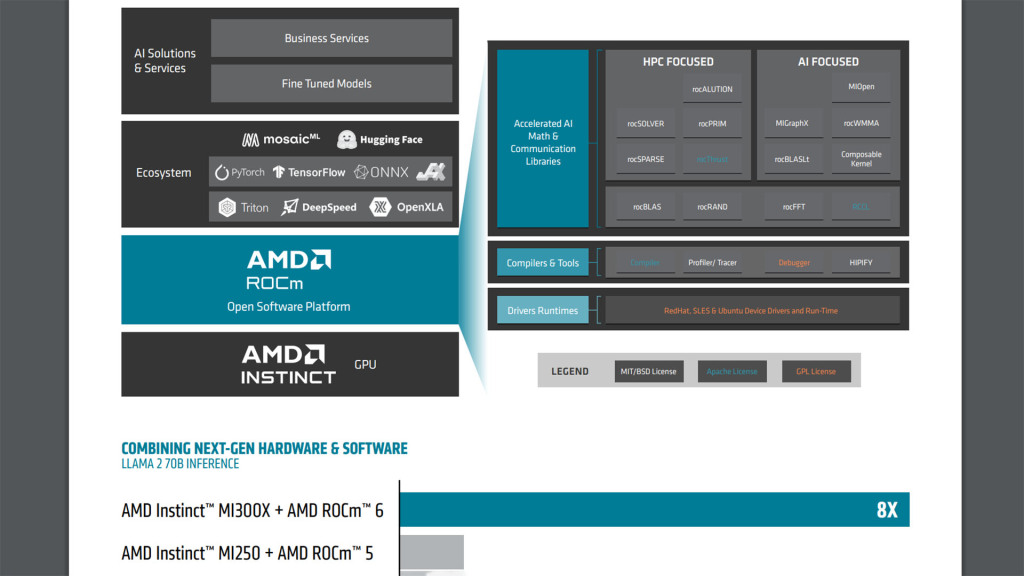Click the LLAMA 2 70B INFERENCE subtitle
This screenshot has width=1024, height=576.
[180, 464]
